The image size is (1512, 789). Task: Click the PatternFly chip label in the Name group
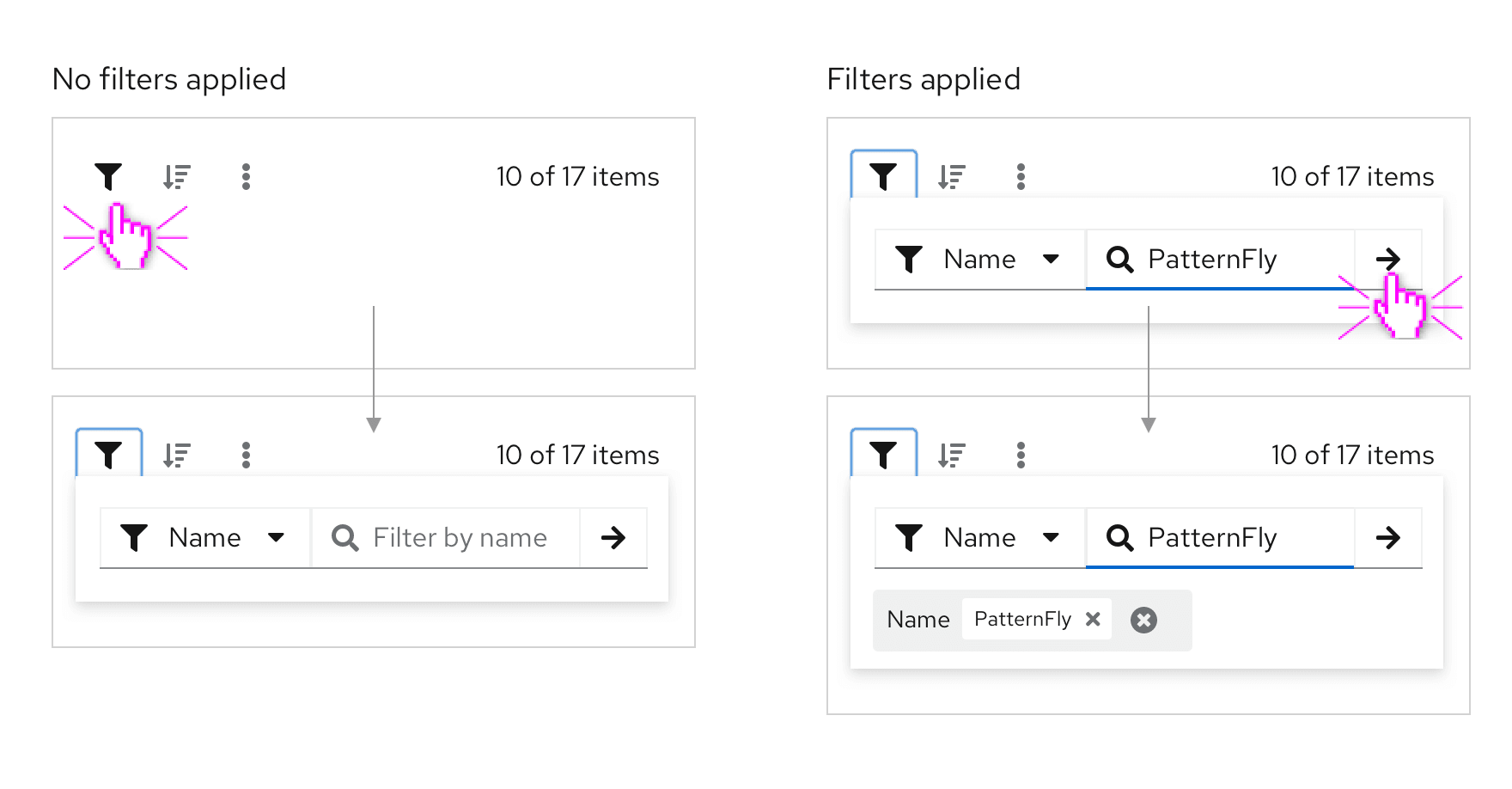(x=1022, y=619)
